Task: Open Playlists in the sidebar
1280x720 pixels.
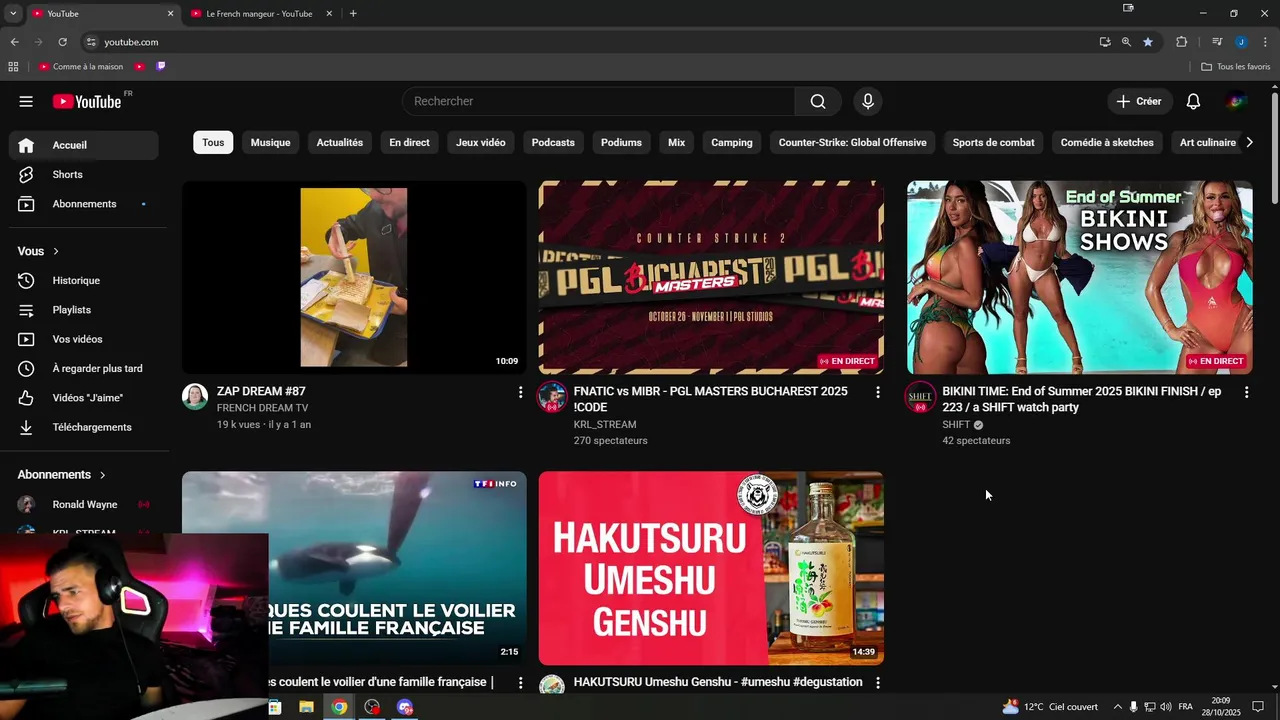Action: pyautogui.click(x=84, y=310)
